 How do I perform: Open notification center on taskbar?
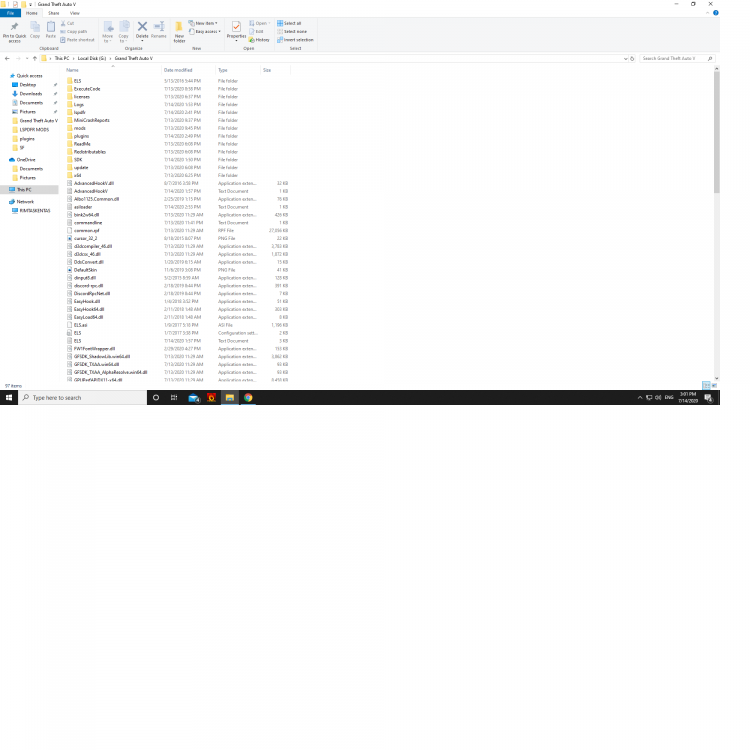click(x=709, y=397)
